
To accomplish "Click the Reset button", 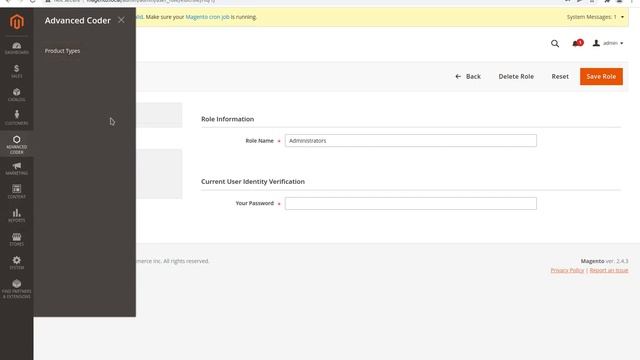I will pyautogui.click(x=560, y=76).
